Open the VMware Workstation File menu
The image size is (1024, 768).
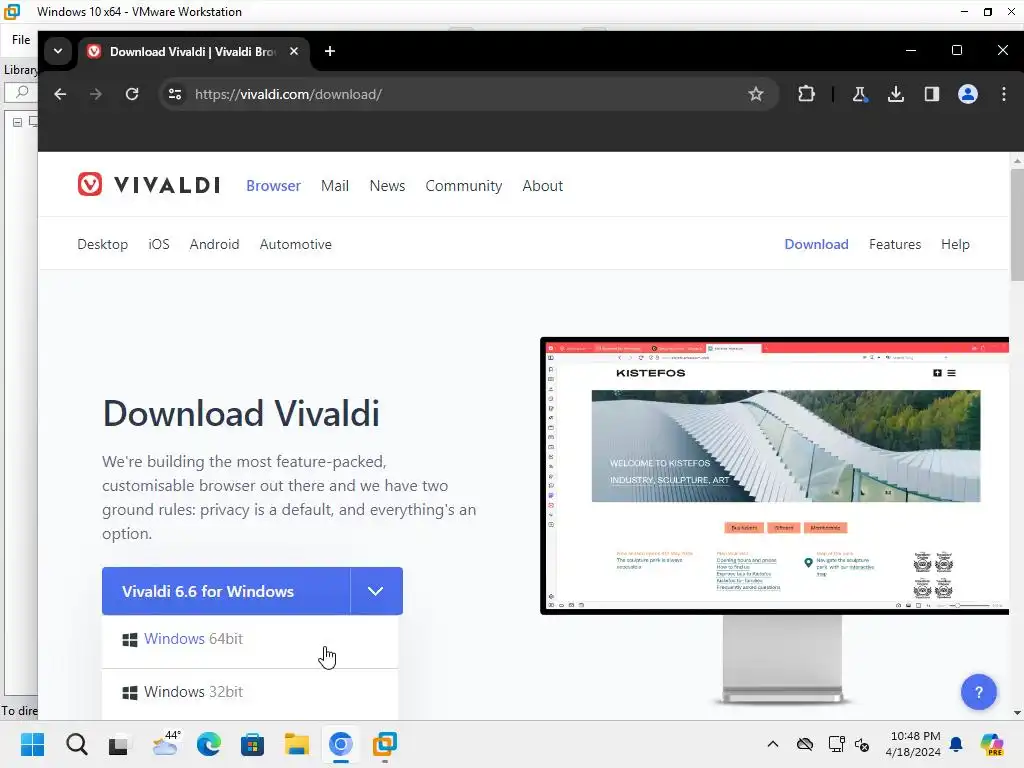coord(21,40)
